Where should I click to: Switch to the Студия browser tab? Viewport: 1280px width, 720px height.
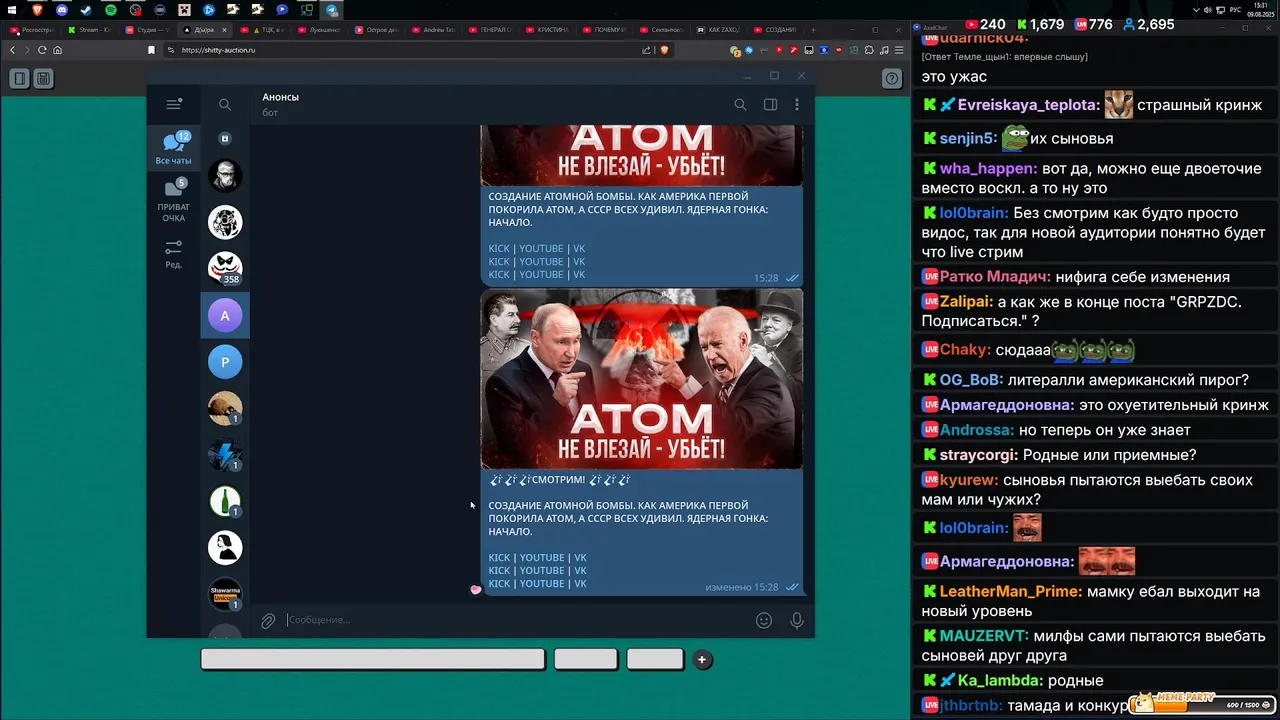point(150,30)
